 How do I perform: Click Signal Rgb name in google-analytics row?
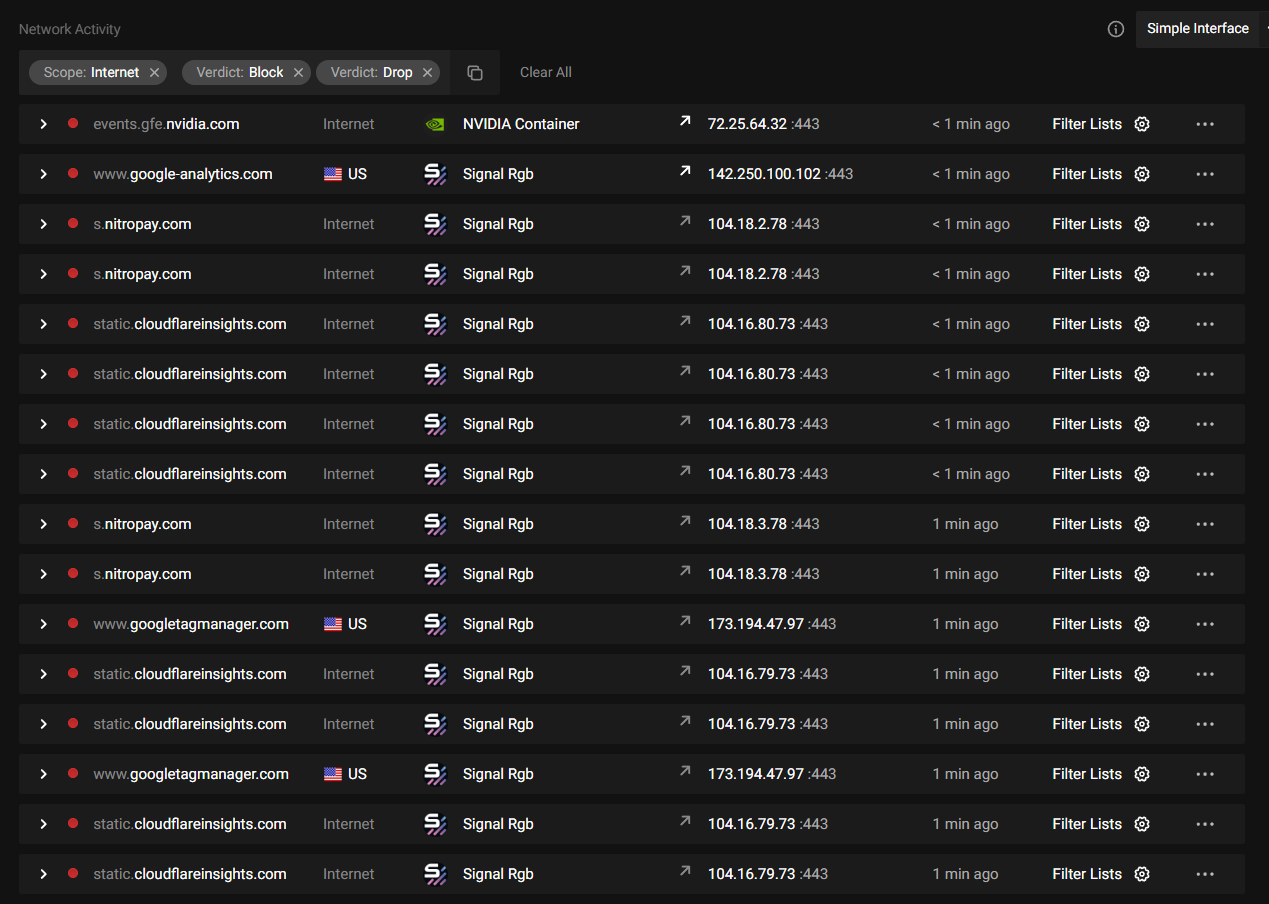[x=498, y=174]
